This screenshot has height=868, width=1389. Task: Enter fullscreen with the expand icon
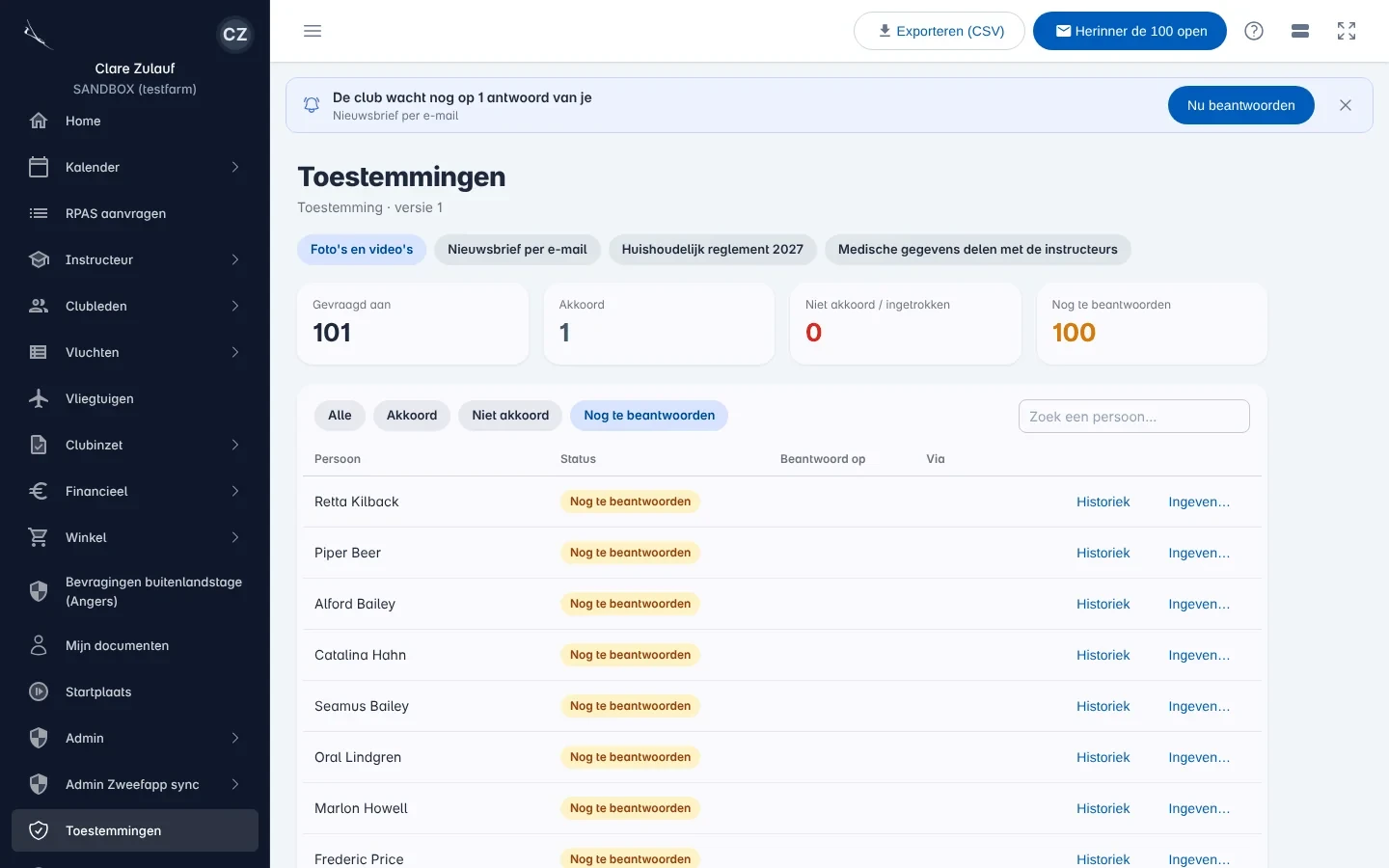click(1347, 31)
